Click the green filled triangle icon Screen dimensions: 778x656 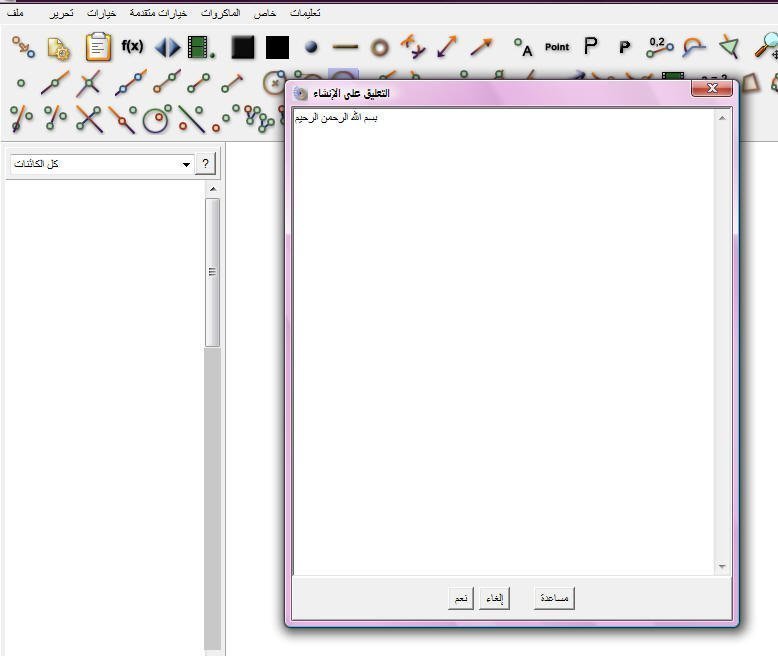(x=729, y=47)
